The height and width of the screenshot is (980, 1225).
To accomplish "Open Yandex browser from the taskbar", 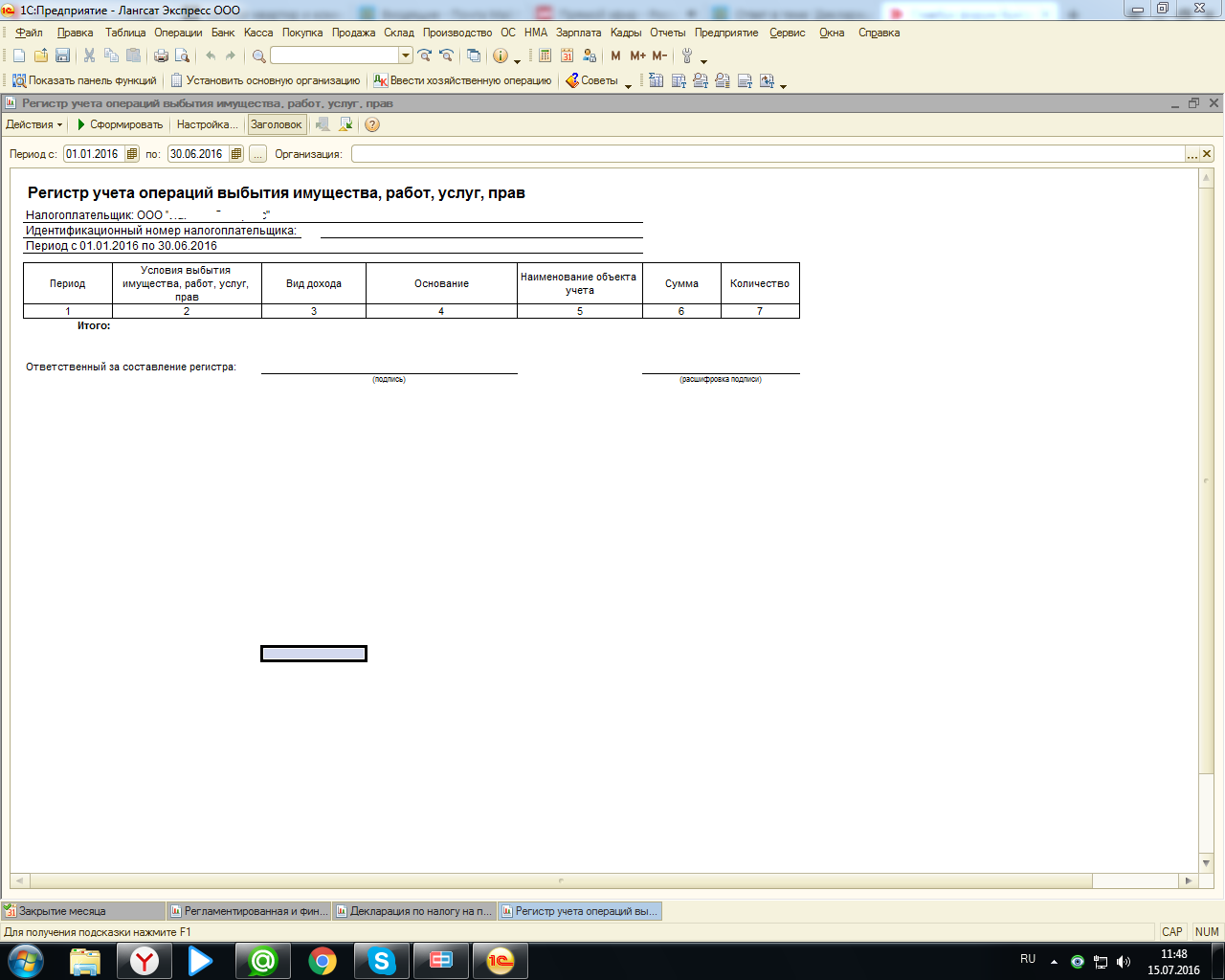I will pos(145,961).
